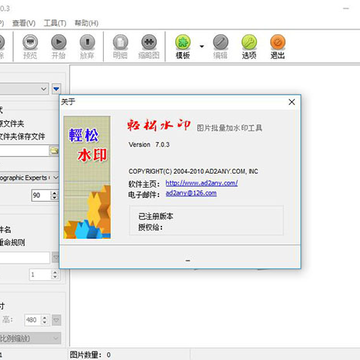Click the dropdown button beside height 480 field

57,320
